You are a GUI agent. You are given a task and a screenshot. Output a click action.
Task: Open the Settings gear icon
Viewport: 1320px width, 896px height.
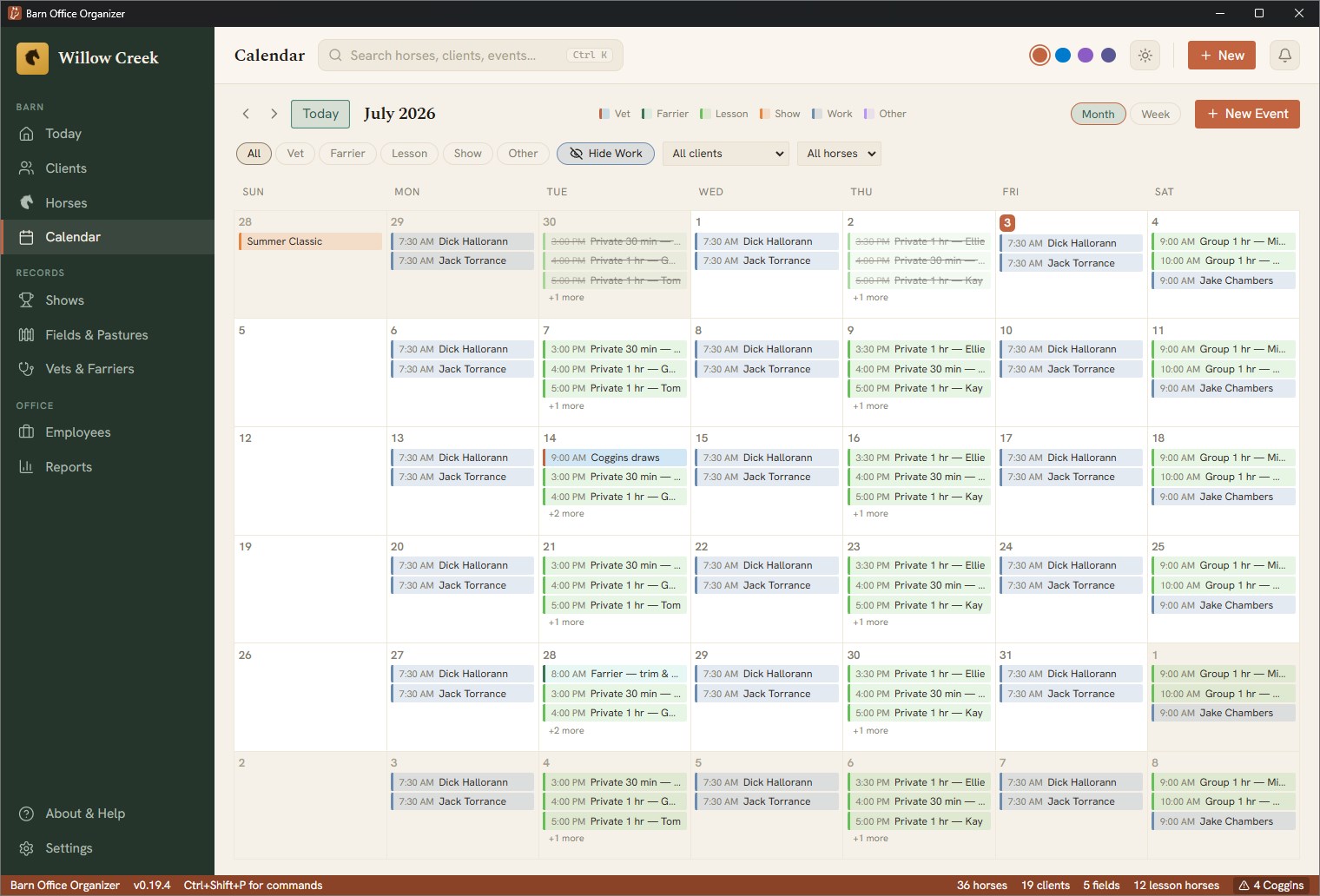pyautogui.click(x=27, y=848)
